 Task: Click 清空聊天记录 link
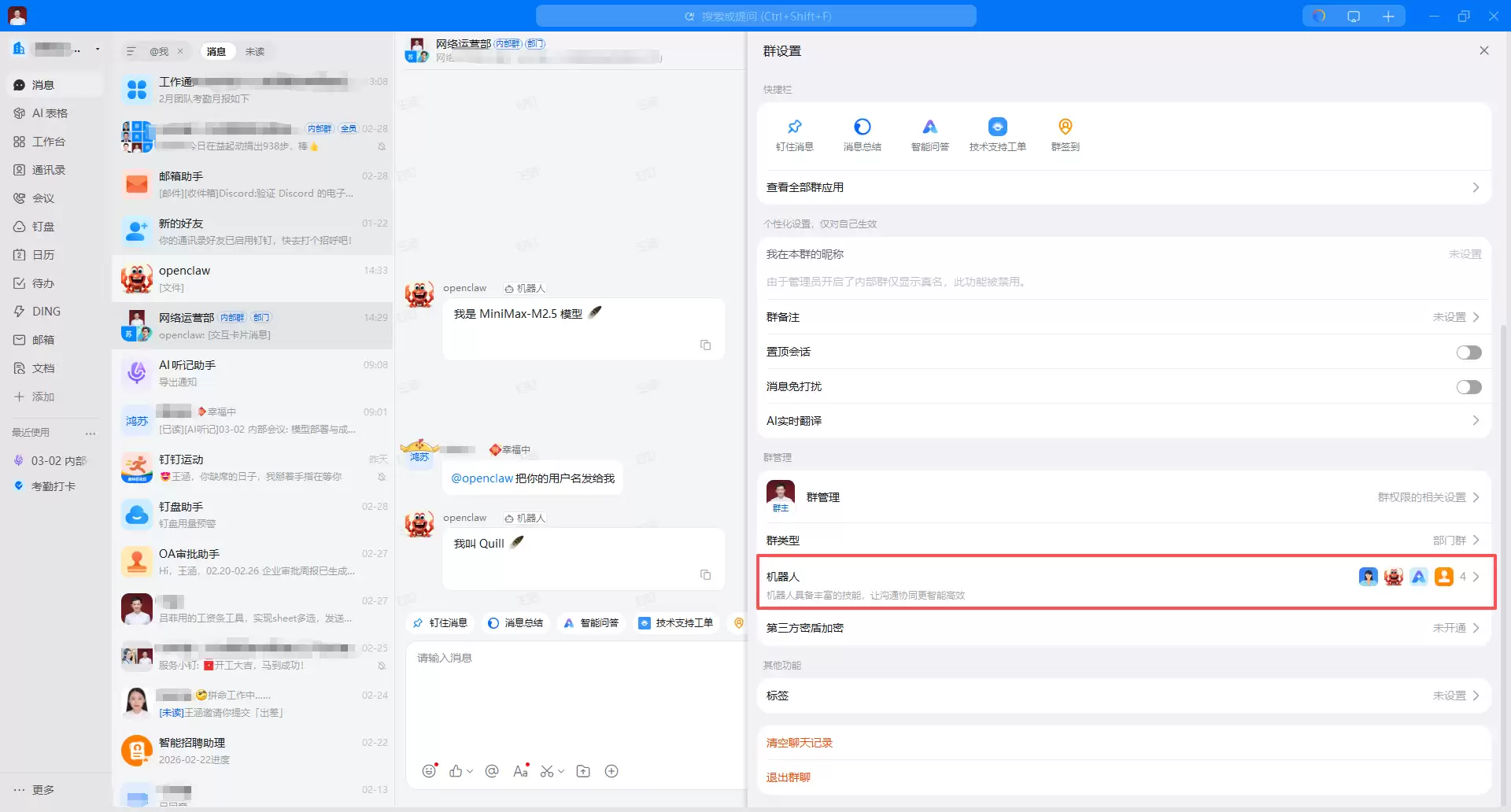[x=799, y=743]
